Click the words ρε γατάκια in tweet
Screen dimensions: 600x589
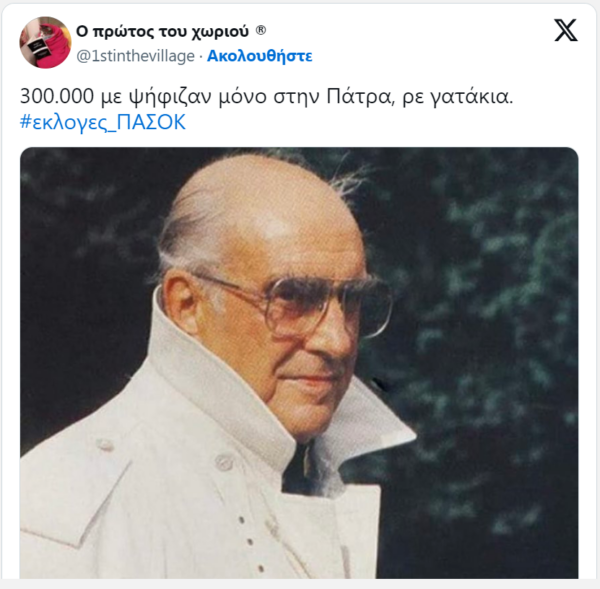coord(458,97)
